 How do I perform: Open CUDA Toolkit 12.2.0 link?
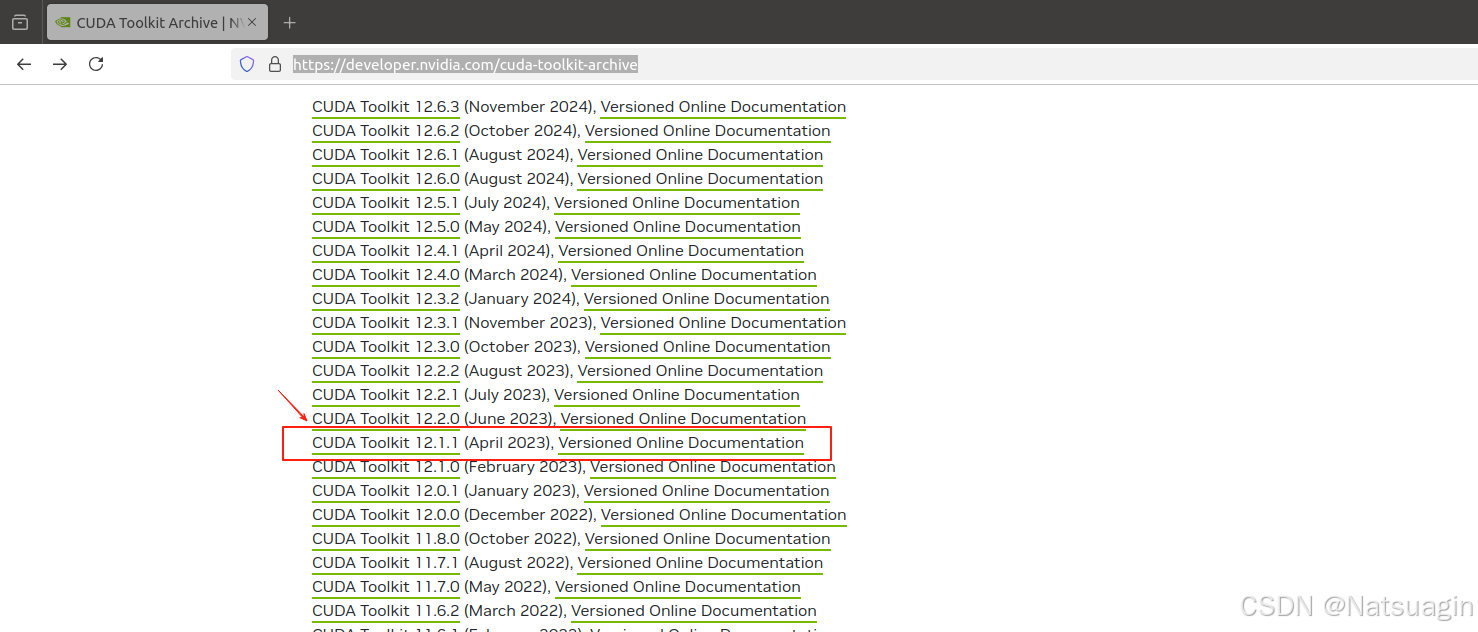pyautogui.click(x=386, y=419)
